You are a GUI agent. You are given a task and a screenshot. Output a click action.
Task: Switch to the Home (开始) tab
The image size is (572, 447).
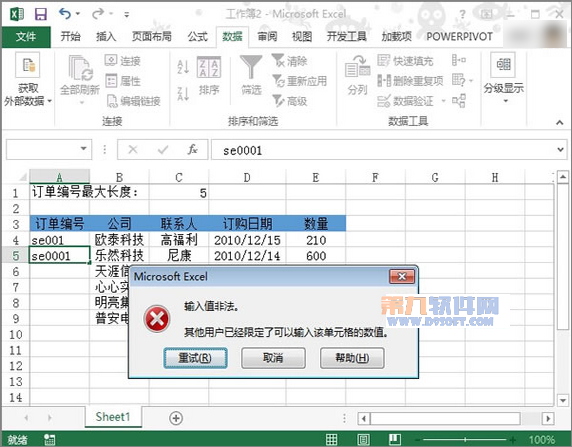pos(70,36)
